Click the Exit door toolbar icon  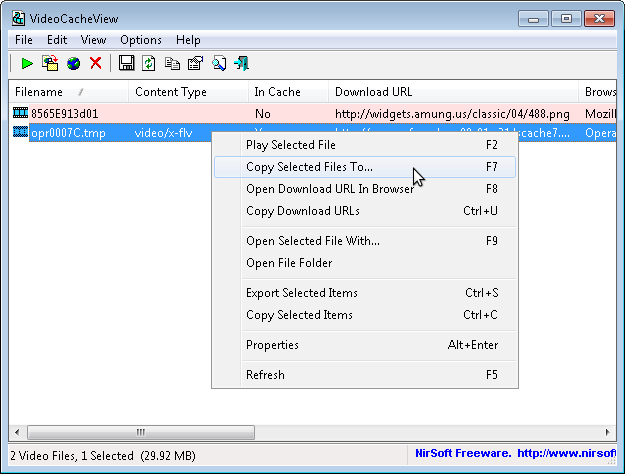242,63
